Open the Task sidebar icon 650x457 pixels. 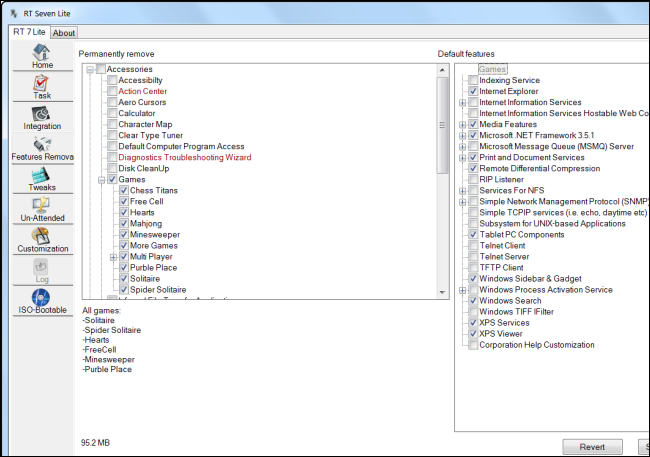click(x=41, y=83)
